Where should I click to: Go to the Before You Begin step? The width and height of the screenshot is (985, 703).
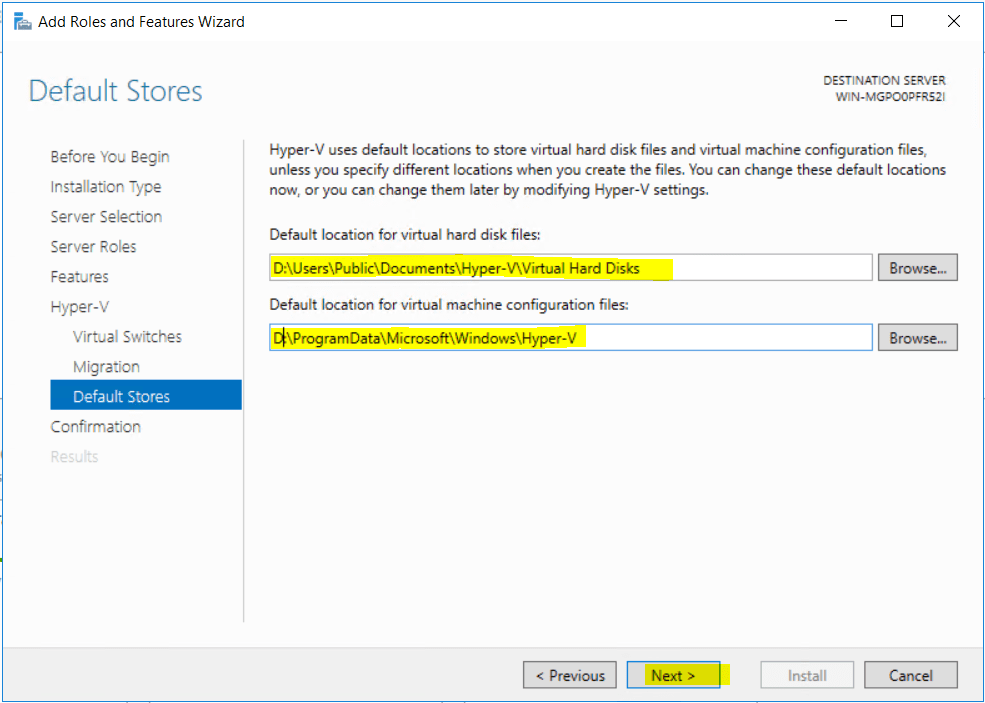pos(110,157)
